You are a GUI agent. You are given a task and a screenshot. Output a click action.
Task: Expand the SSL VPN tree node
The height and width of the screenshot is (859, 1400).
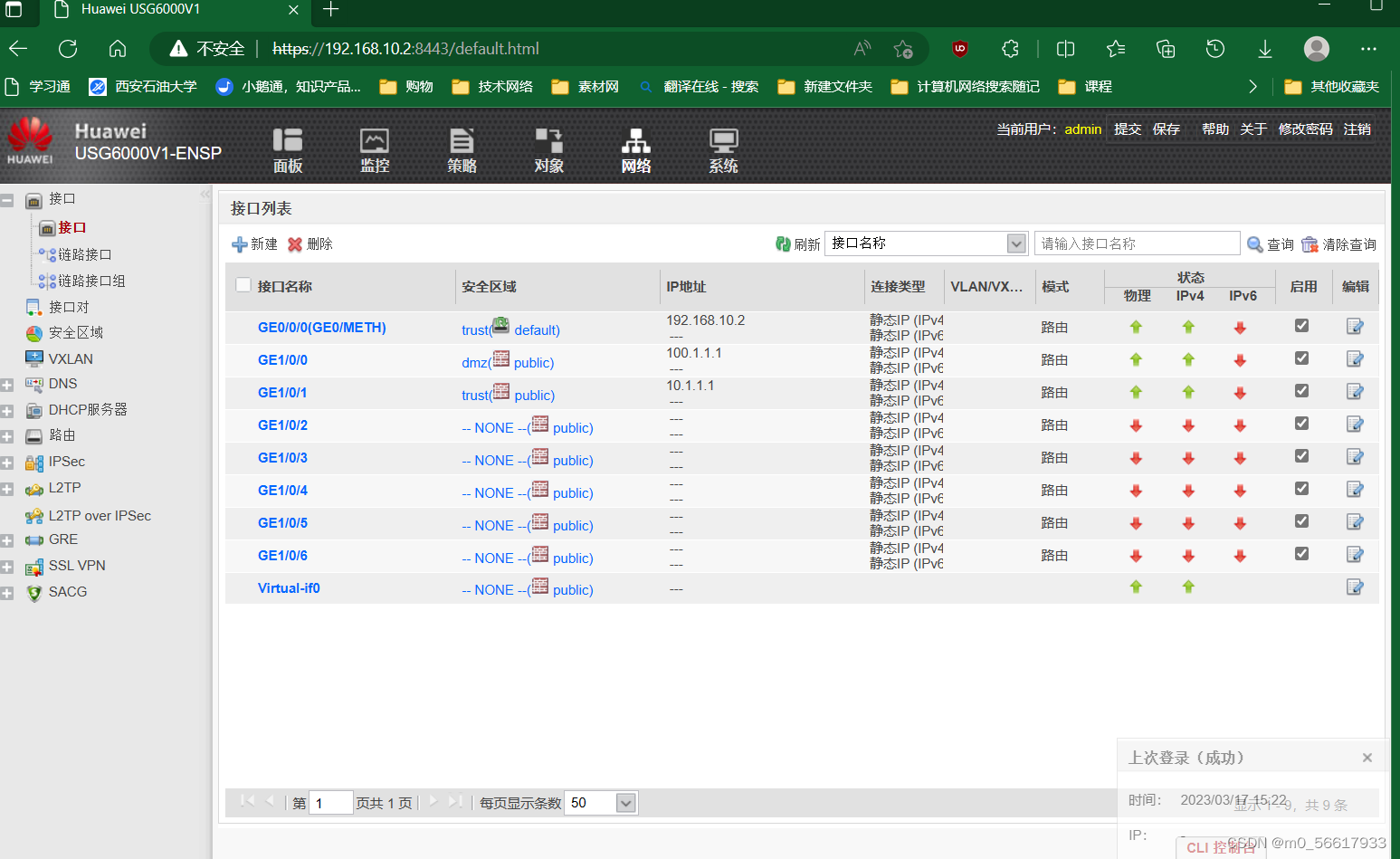click(x=7, y=567)
